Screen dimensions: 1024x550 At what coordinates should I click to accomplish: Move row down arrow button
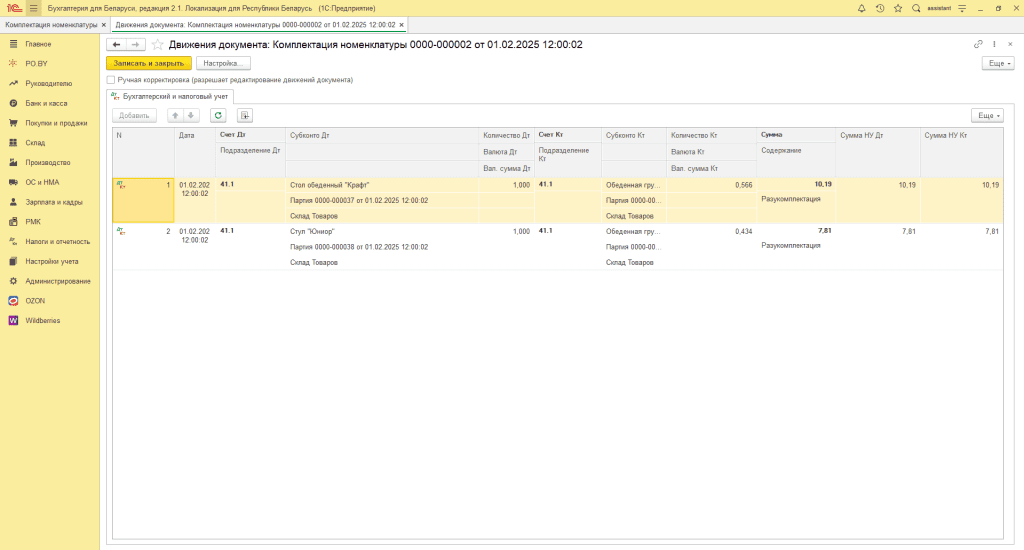coord(191,116)
